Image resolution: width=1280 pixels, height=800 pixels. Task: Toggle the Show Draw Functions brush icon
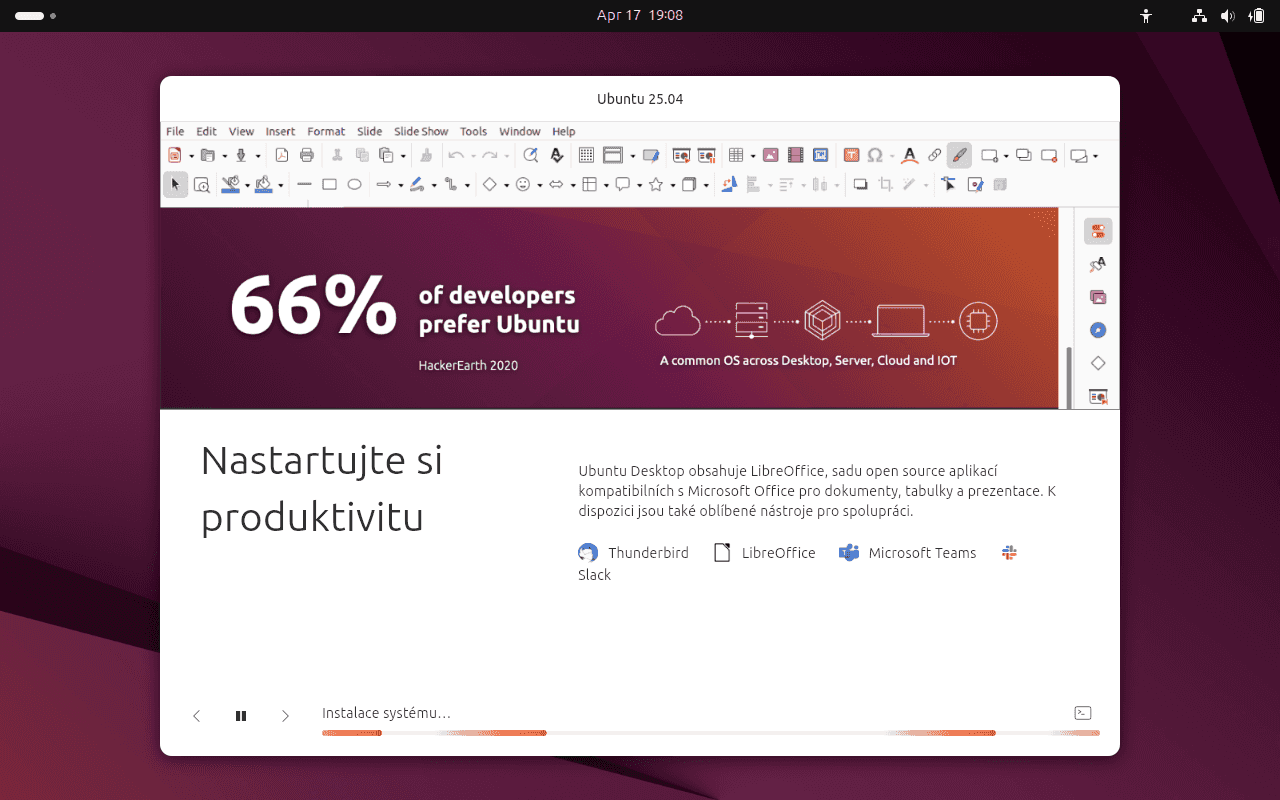pos(959,155)
